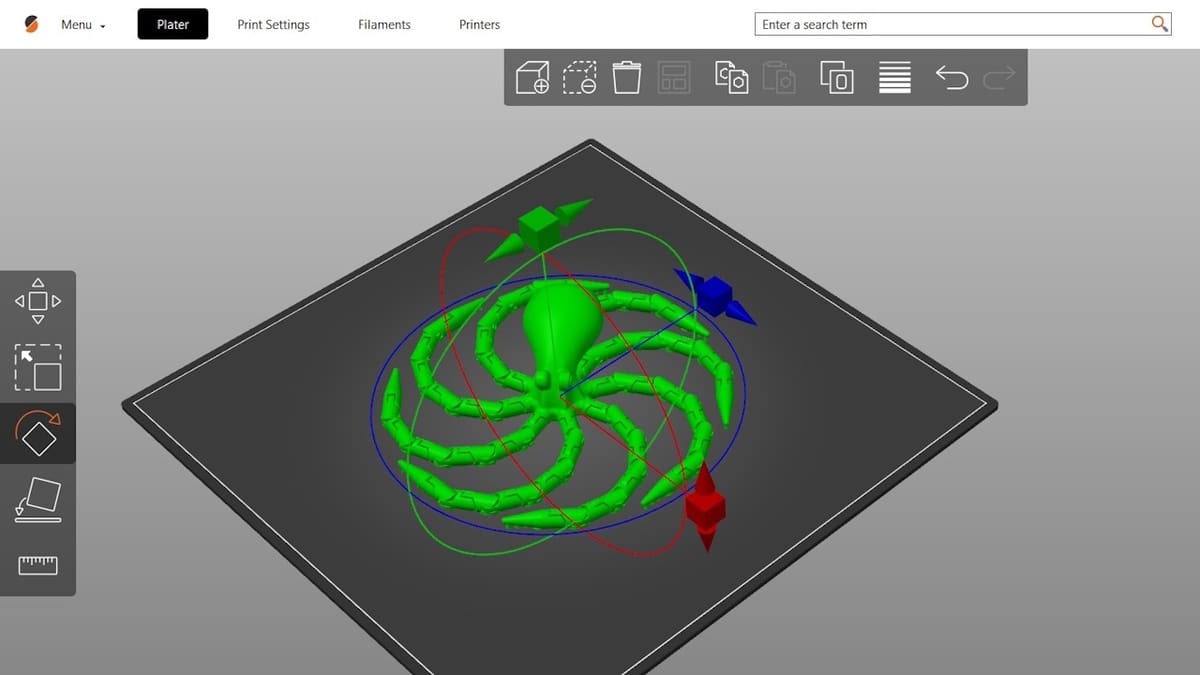Image resolution: width=1200 pixels, height=675 pixels.
Task: Open layer editing stripes icon
Action: click(895, 78)
